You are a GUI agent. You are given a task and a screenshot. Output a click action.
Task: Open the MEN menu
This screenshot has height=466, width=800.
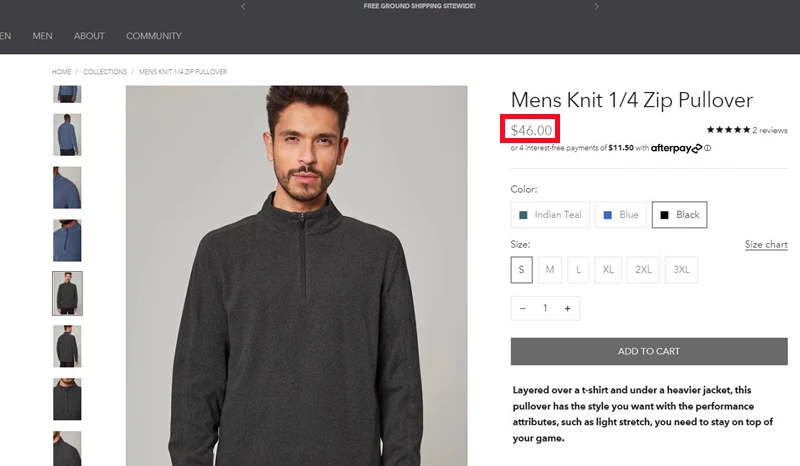42,36
